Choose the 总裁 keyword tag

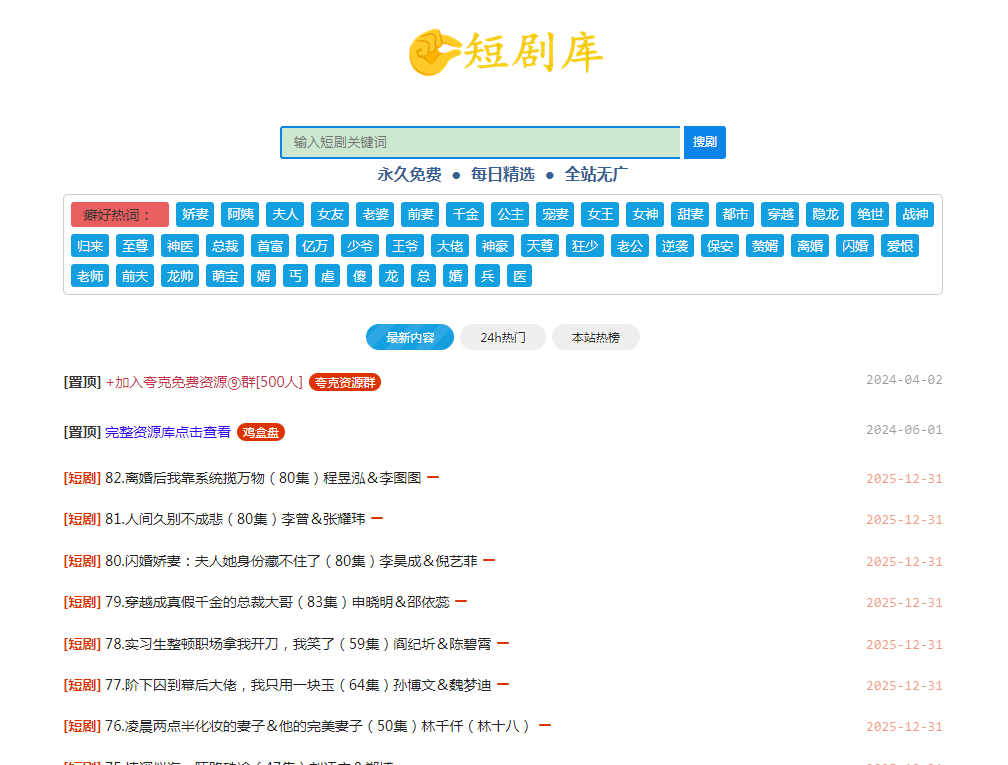(x=225, y=245)
